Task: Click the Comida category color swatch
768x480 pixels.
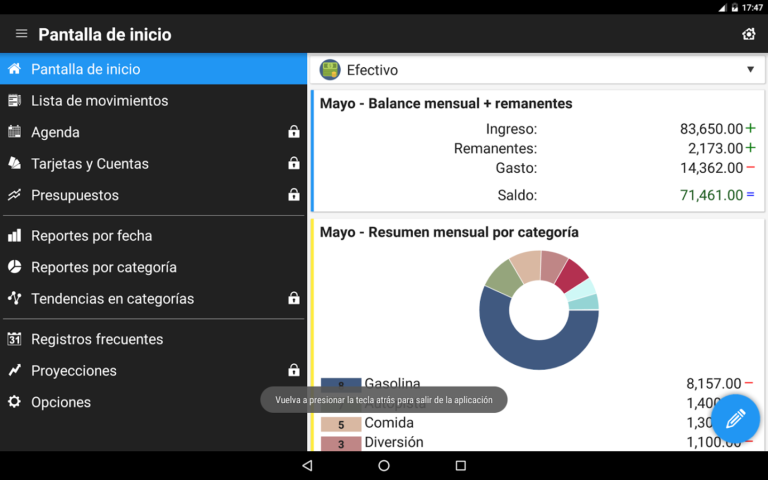Action: [340, 424]
